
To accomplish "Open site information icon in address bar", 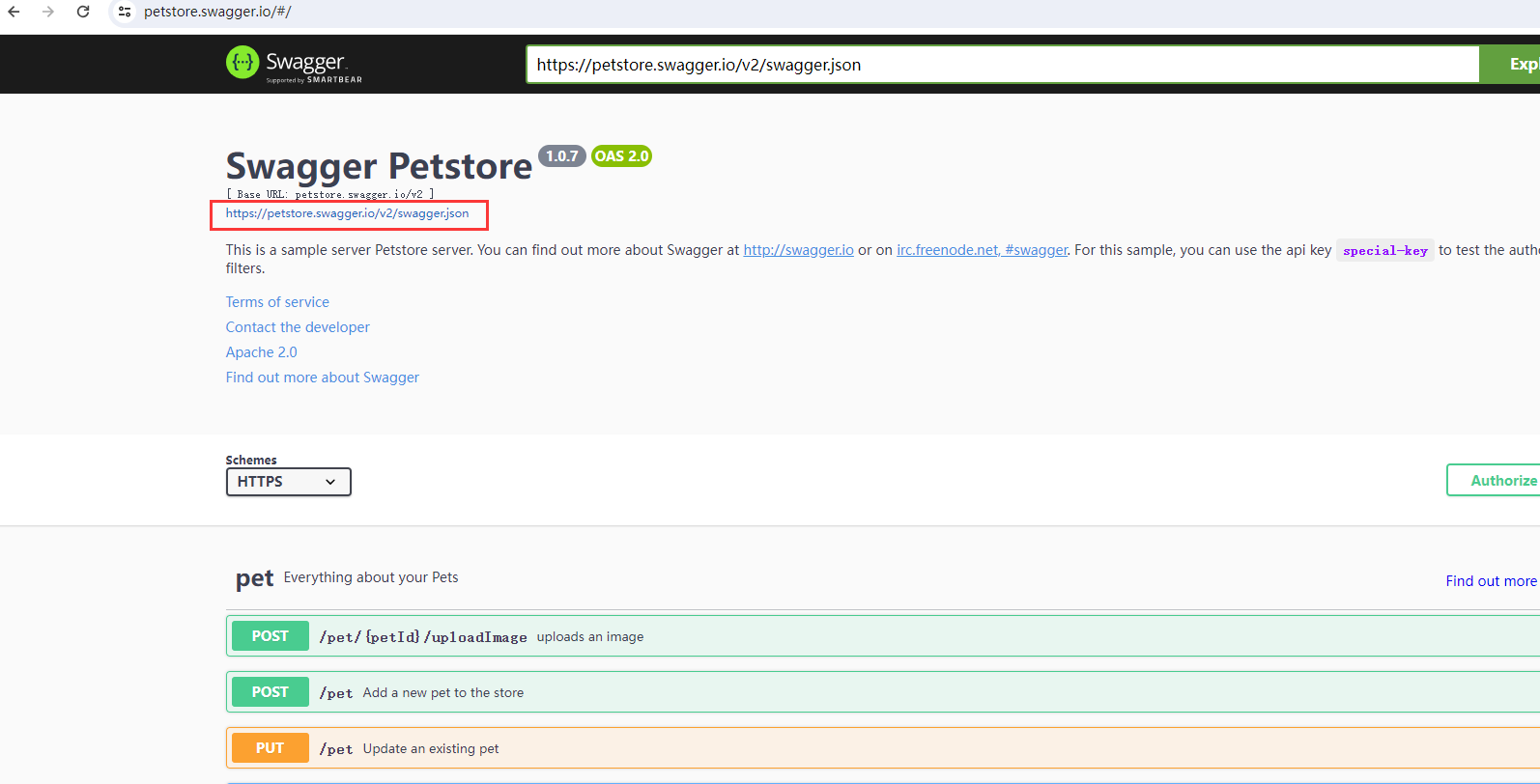I will 125,12.
